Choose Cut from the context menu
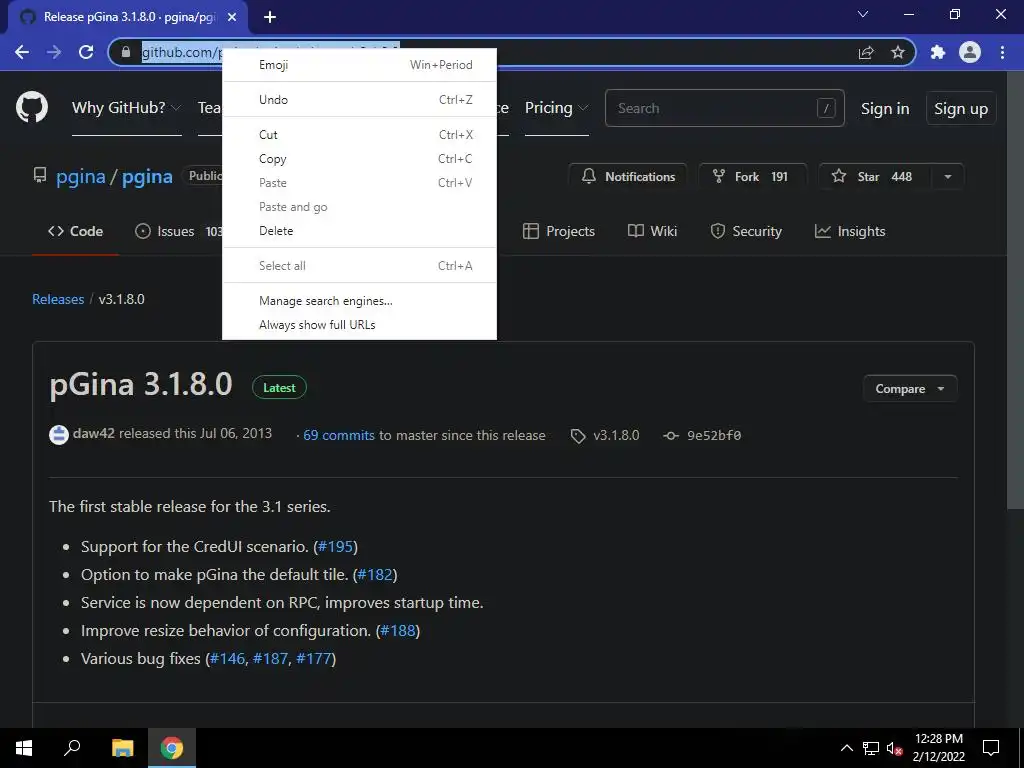This screenshot has width=1024, height=768. [359, 135]
